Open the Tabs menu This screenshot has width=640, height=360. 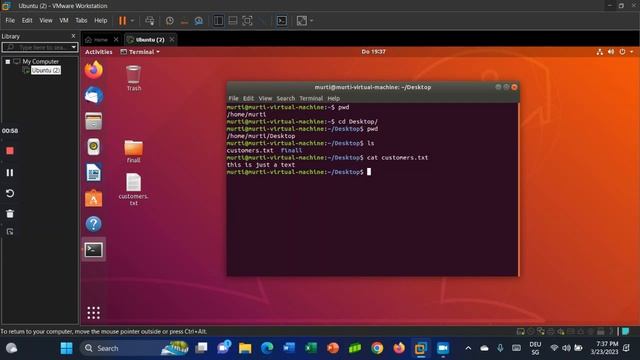81,20
